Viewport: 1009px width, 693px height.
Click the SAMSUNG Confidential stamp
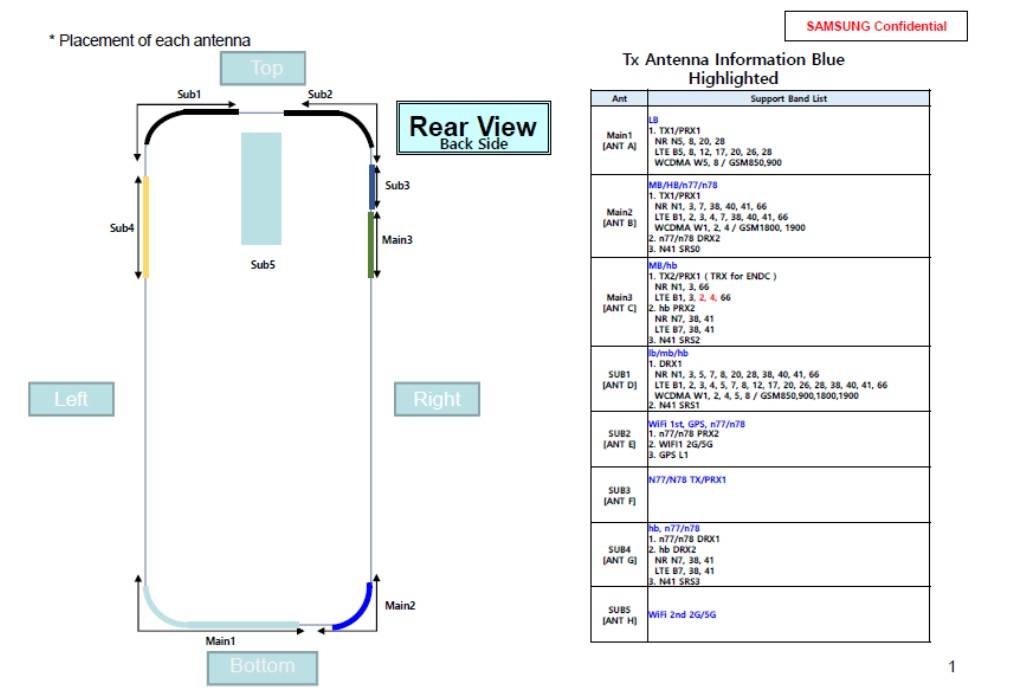(876, 26)
